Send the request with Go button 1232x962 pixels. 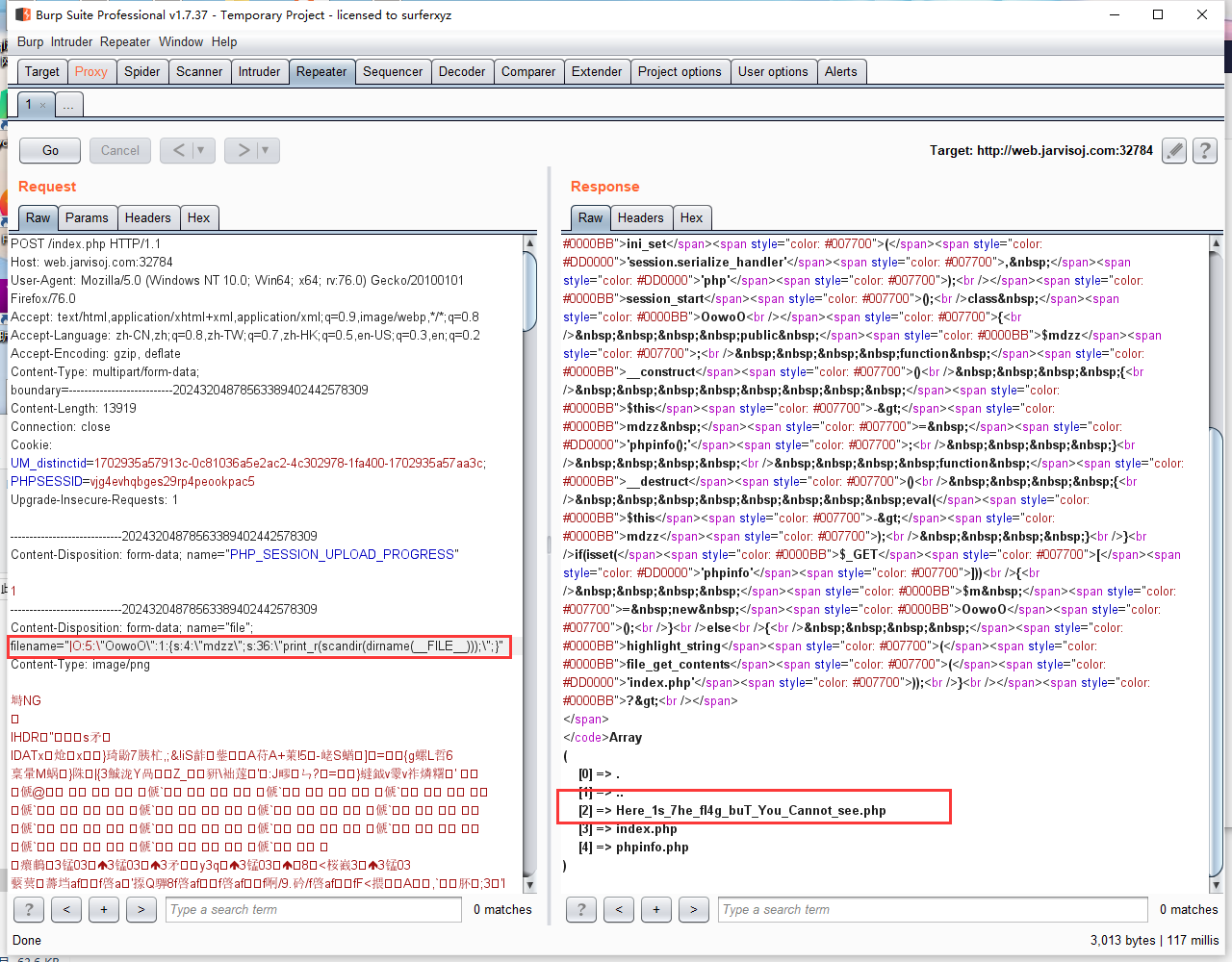pos(51,150)
